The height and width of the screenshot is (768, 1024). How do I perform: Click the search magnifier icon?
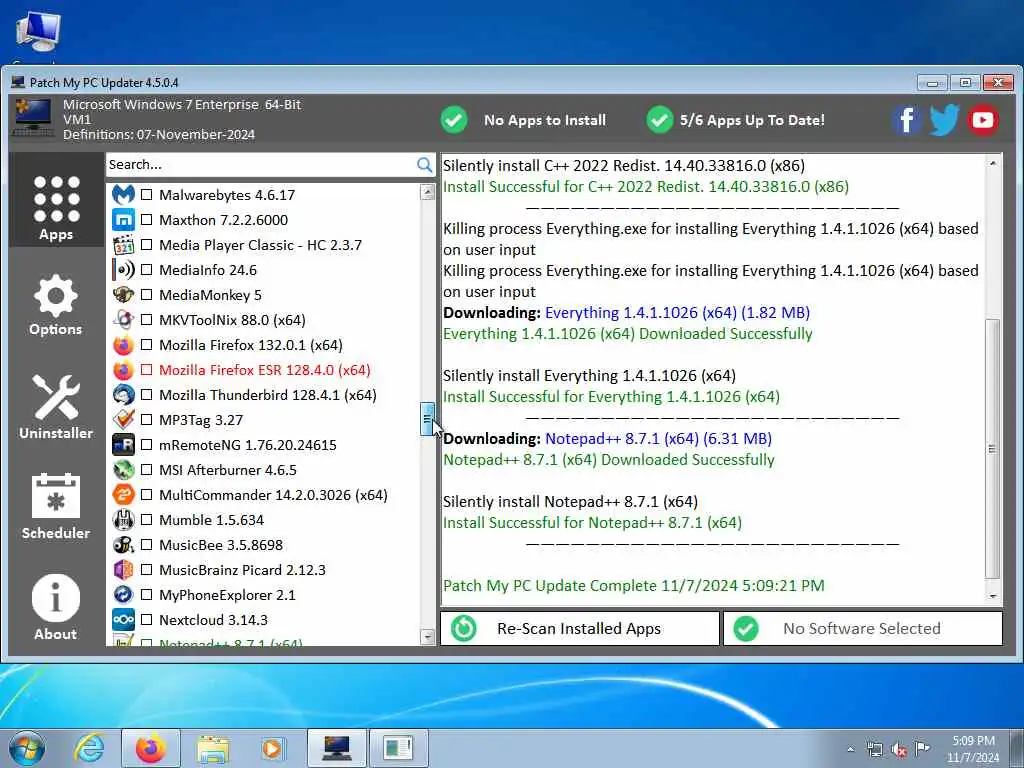click(424, 165)
